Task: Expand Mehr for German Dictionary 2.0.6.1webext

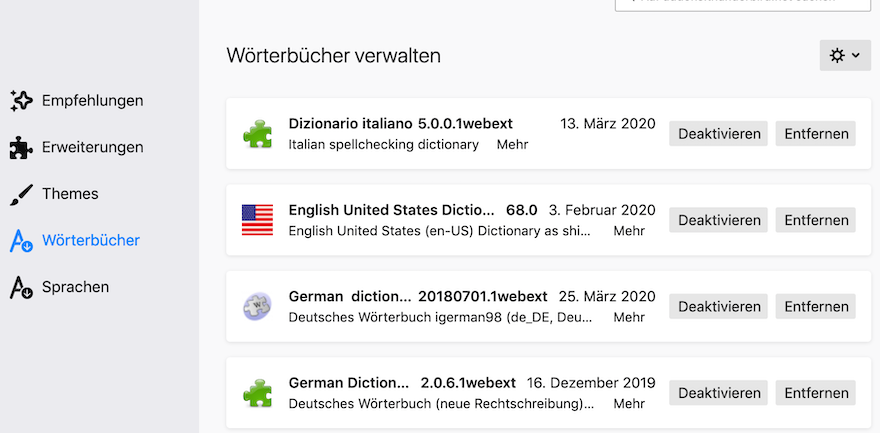Action: point(629,404)
